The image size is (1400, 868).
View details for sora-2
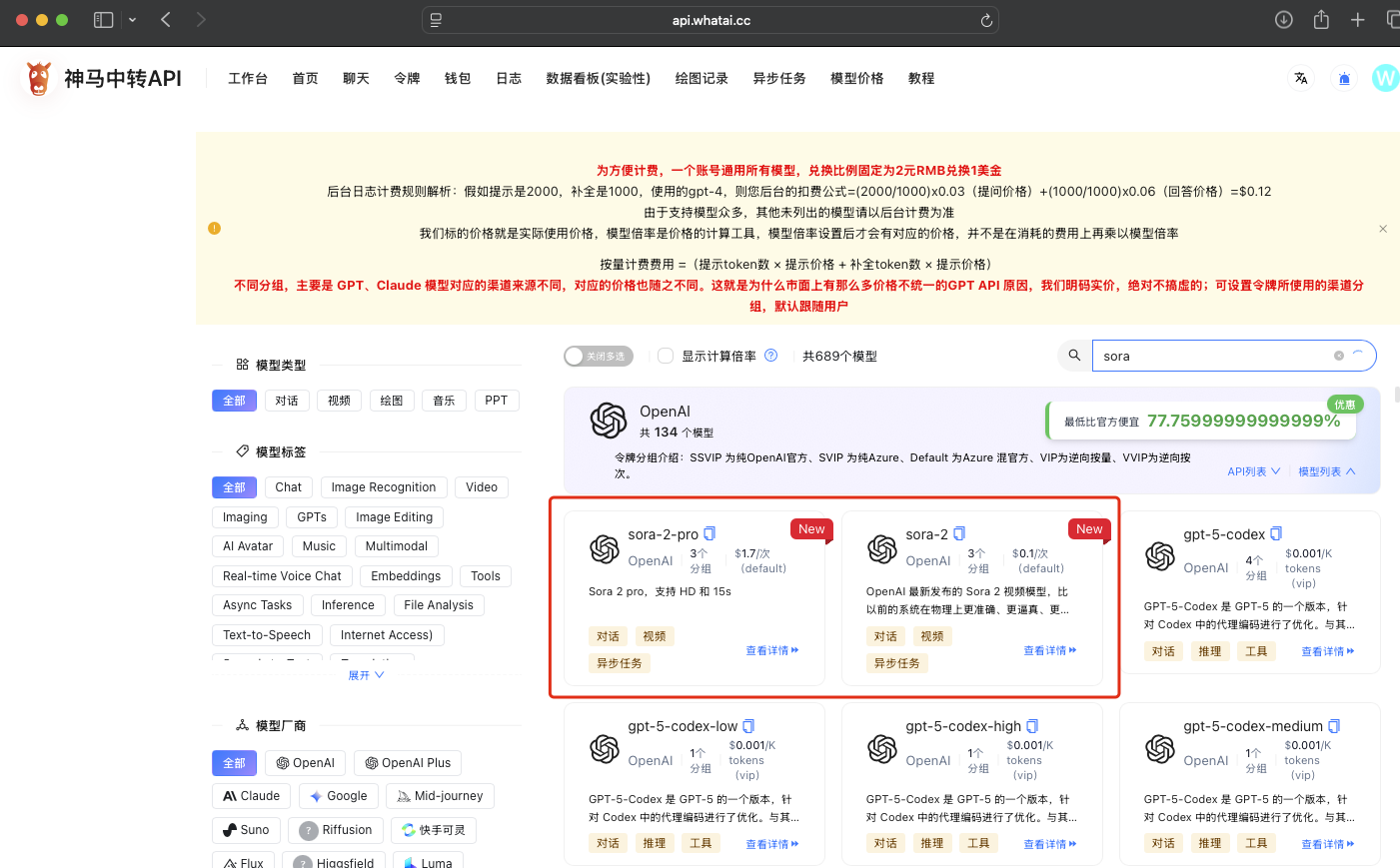tap(1050, 650)
